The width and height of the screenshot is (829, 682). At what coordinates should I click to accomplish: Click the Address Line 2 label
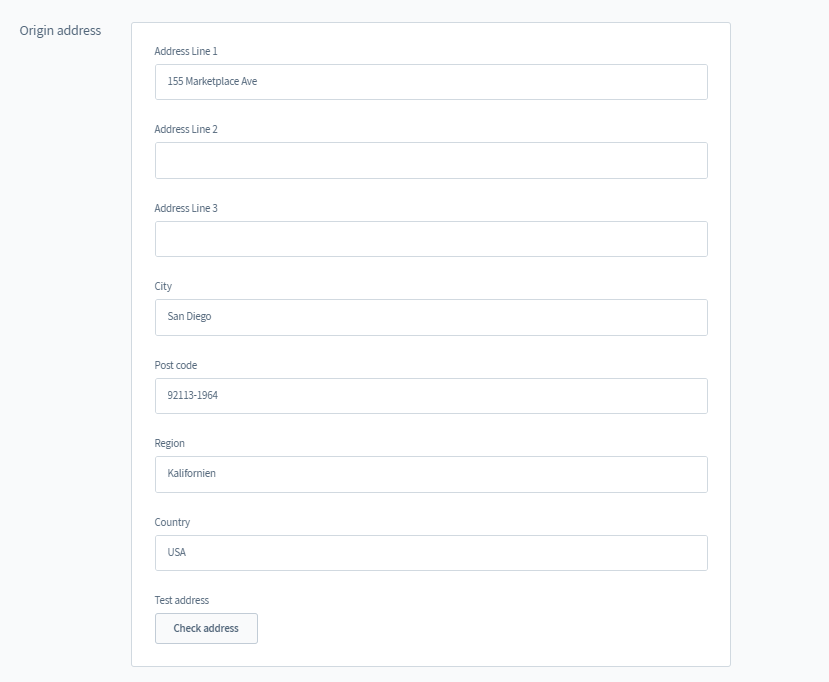click(186, 130)
